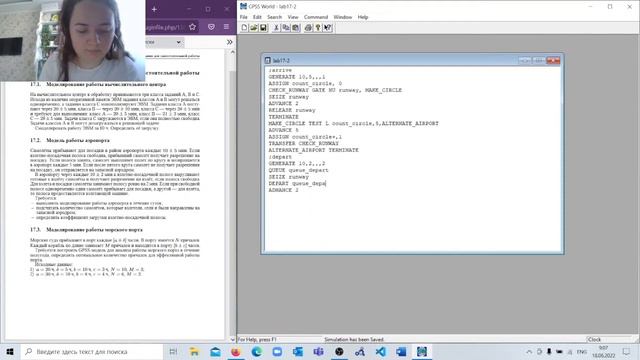Open the Command menu
The height and width of the screenshot is (360, 640).
pyautogui.click(x=316, y=17)
